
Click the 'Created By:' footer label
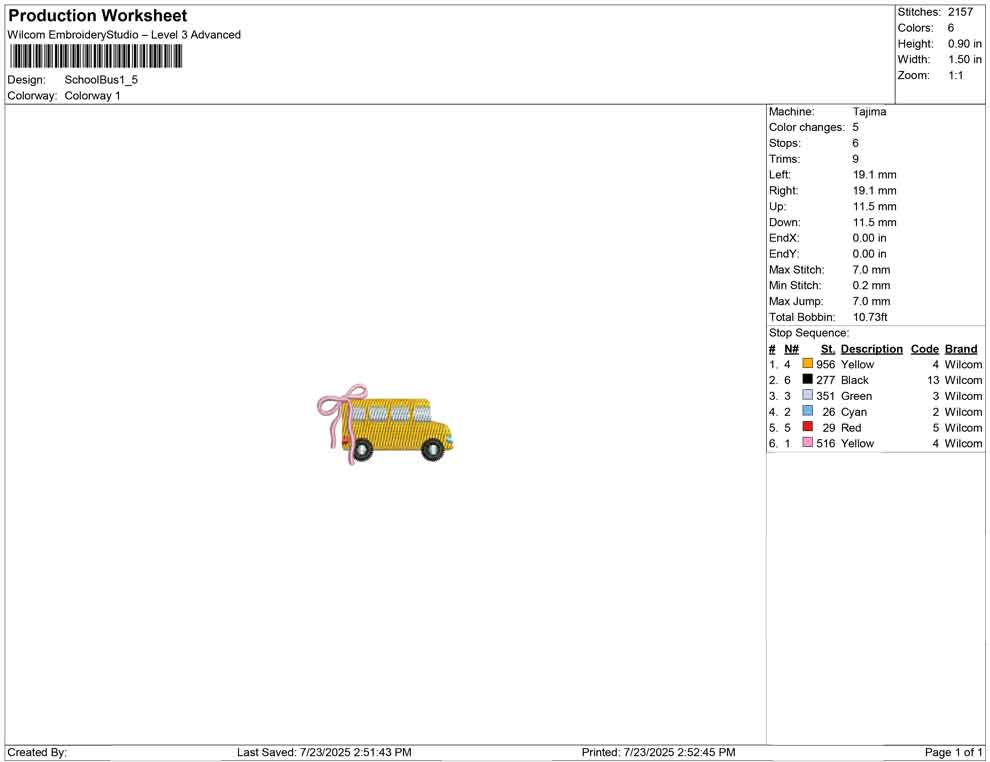[x=37, y=752]
